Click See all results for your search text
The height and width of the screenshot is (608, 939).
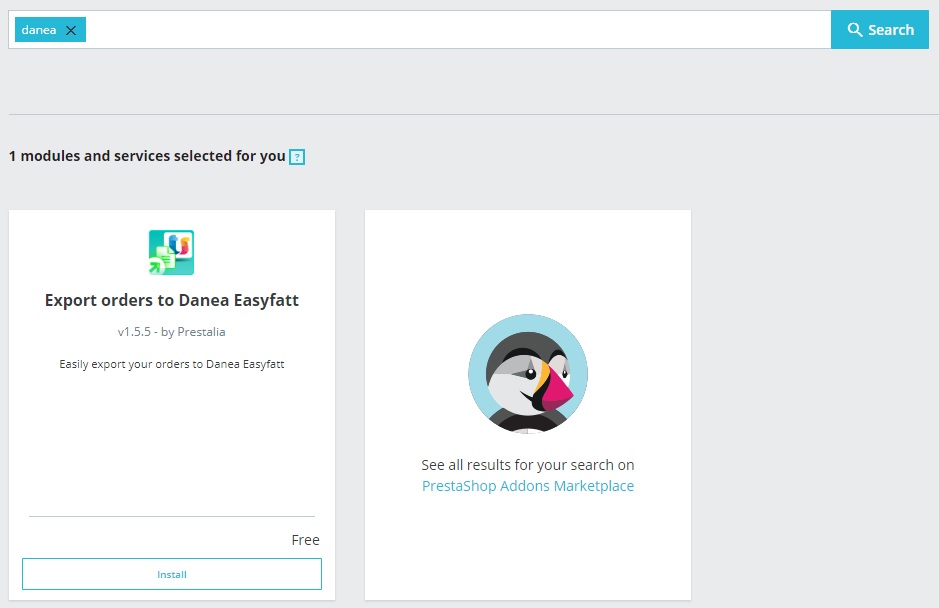[528, 465]
